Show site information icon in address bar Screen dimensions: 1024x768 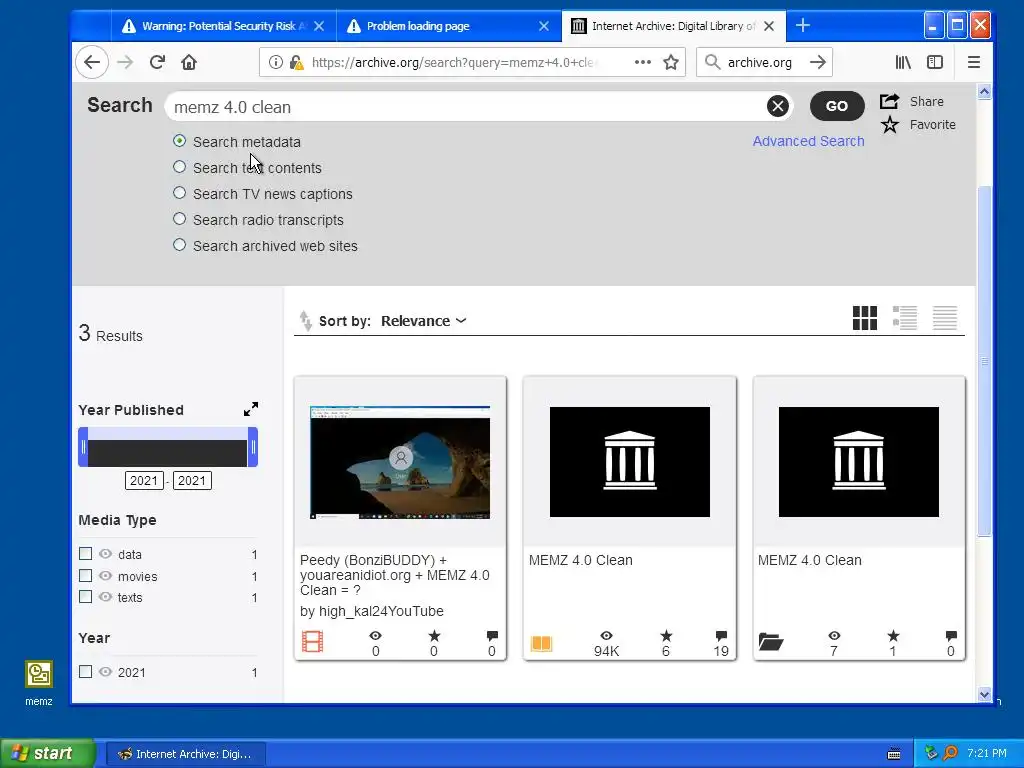pyautogui.click(x=276, y=63)
